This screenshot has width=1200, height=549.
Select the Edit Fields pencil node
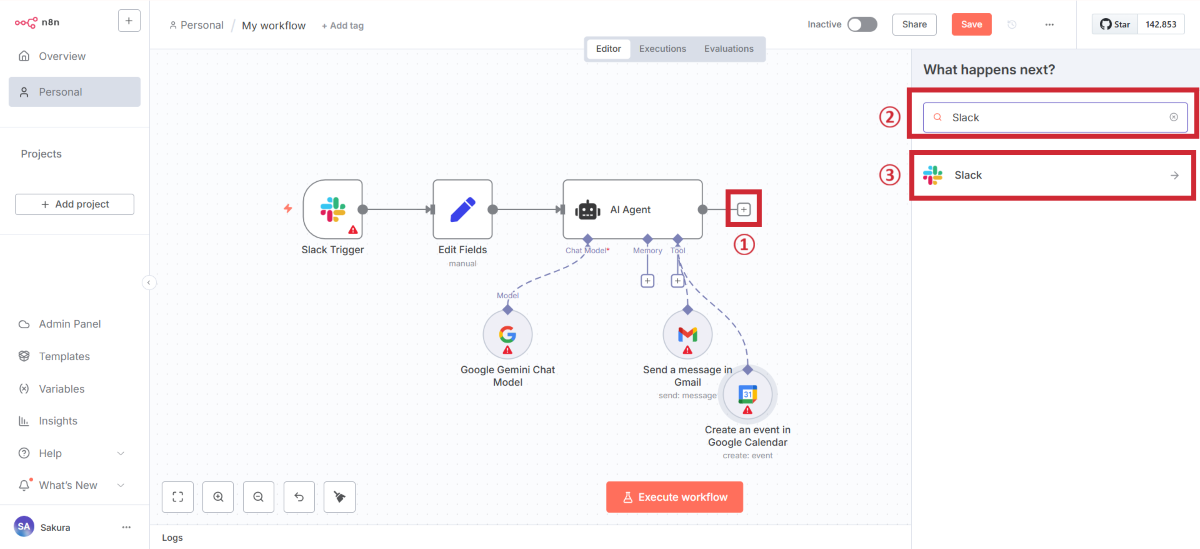click(x=462, y=210)
